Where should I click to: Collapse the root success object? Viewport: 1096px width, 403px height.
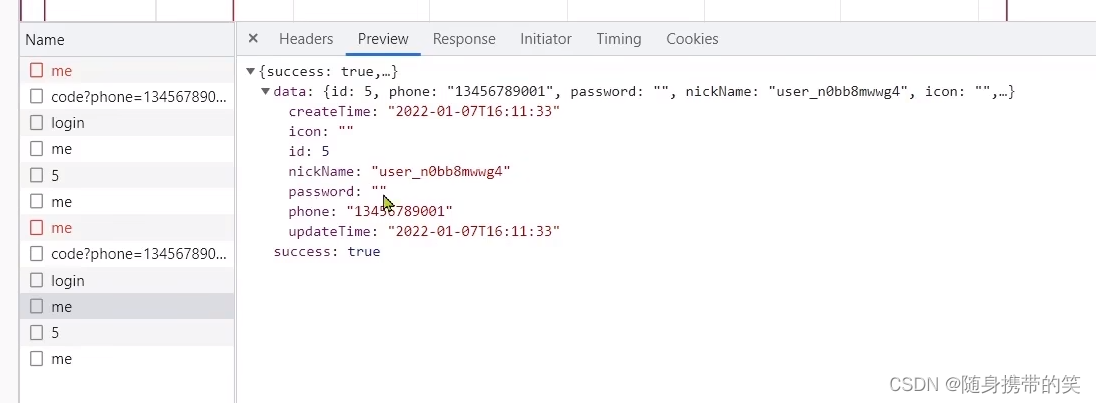[x=251, y=72]
